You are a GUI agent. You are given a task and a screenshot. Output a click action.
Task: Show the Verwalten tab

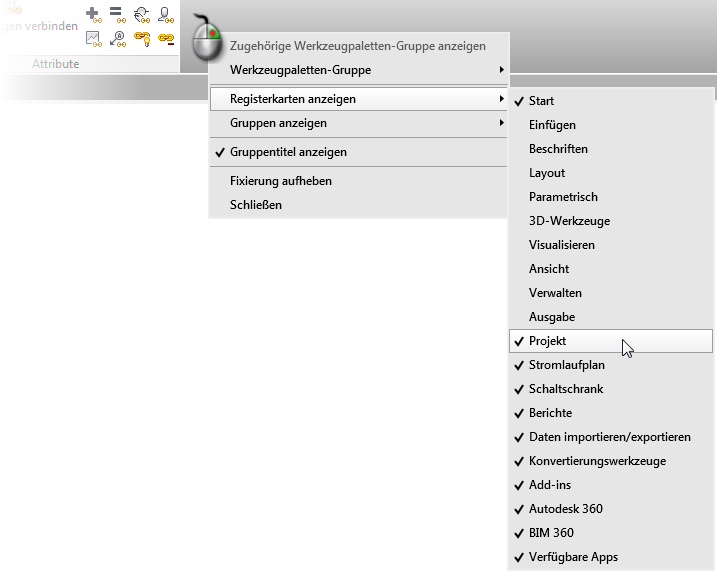(x=611, y=293)
